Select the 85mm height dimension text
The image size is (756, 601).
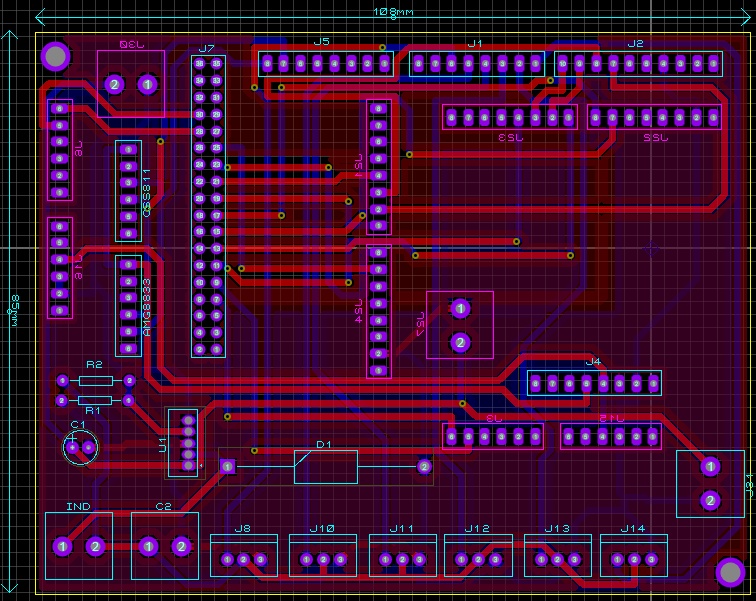[x=14, y=311]
